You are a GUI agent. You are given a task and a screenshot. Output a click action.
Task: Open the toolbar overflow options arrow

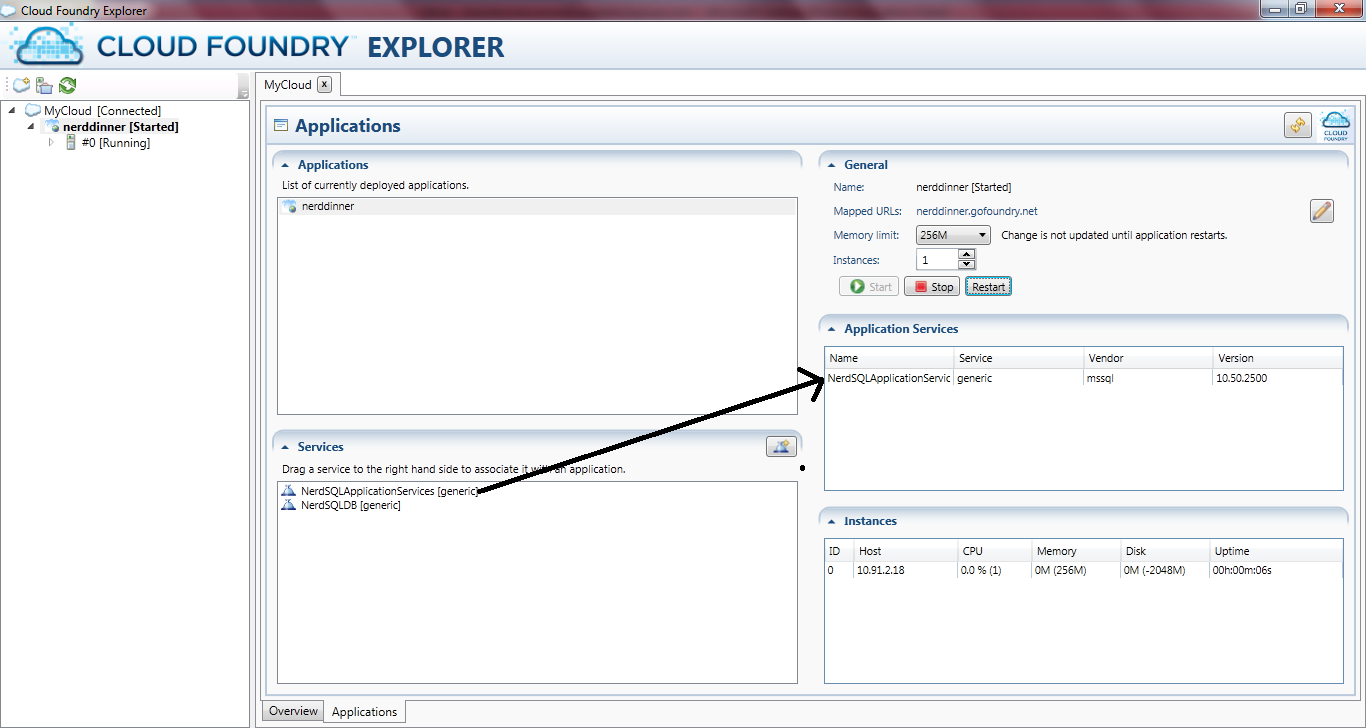(243, 87)
